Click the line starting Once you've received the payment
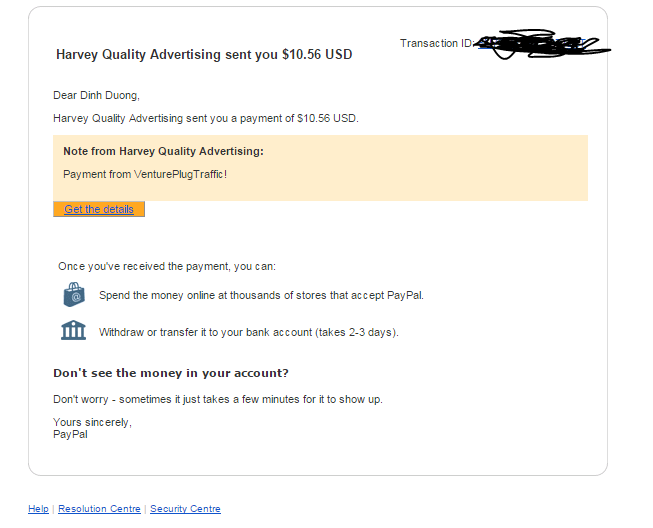The width and height of the screenshot is (653, 528). point(167,267)
